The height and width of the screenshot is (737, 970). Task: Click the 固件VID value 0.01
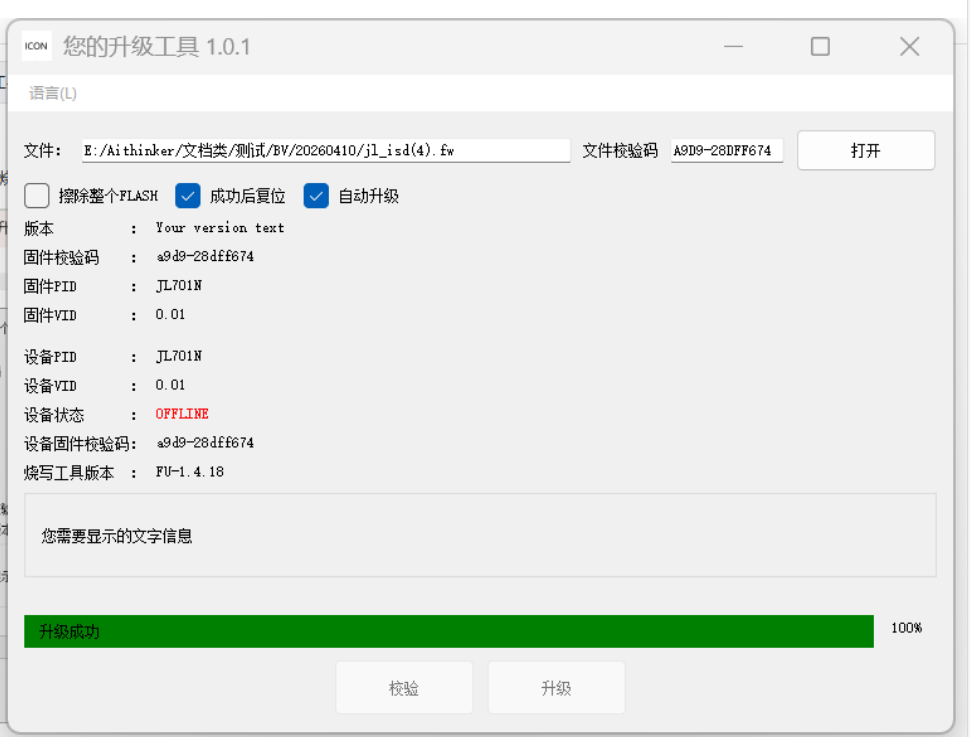(170, 314)
